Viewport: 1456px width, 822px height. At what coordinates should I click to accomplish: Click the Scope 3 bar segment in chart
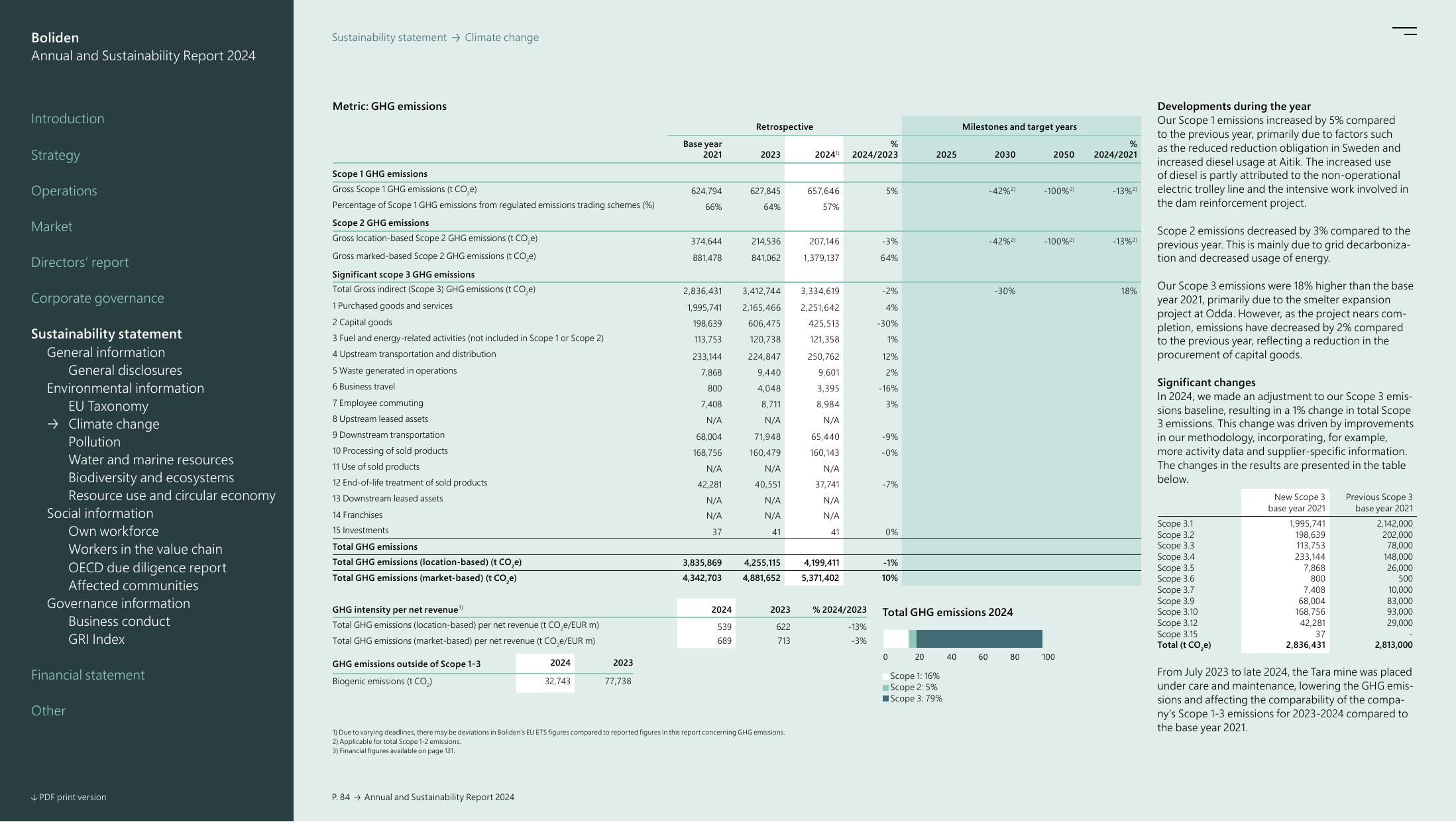980,639
